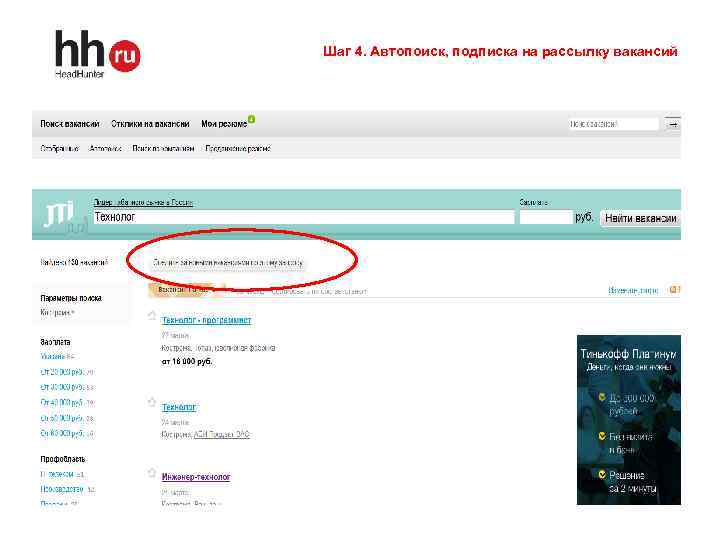Open the submenu item right of Поиск по компании

238,148
